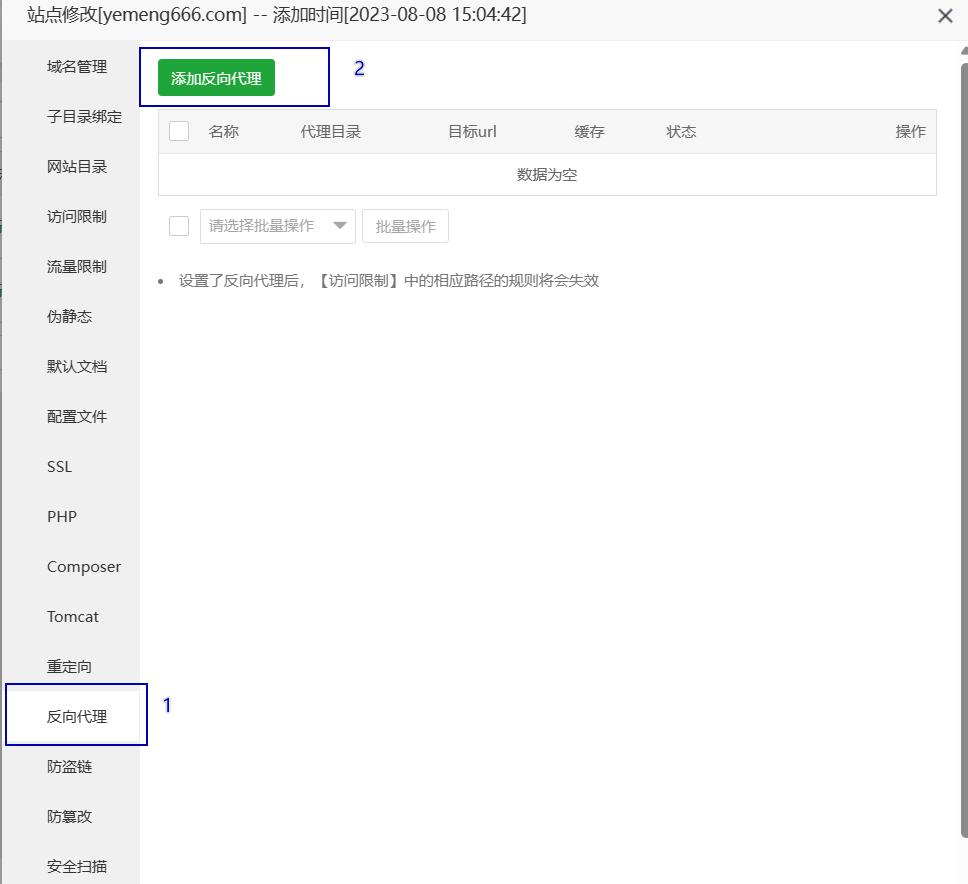Select the 伪静态 tab
968x884 pixels.
pos(70,317)
